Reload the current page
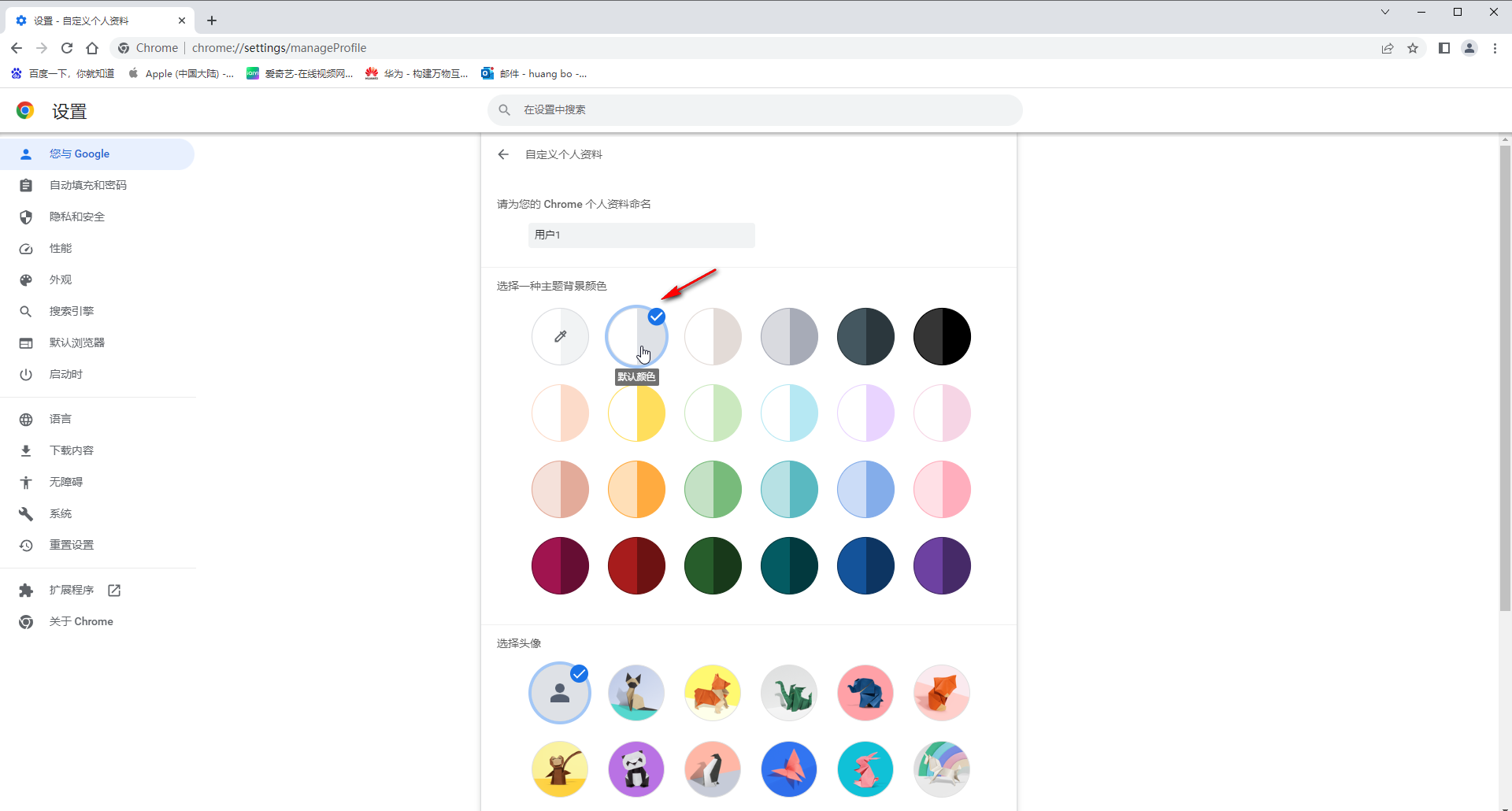Viewport: 1512px width, 811px height. coord(67,48)
